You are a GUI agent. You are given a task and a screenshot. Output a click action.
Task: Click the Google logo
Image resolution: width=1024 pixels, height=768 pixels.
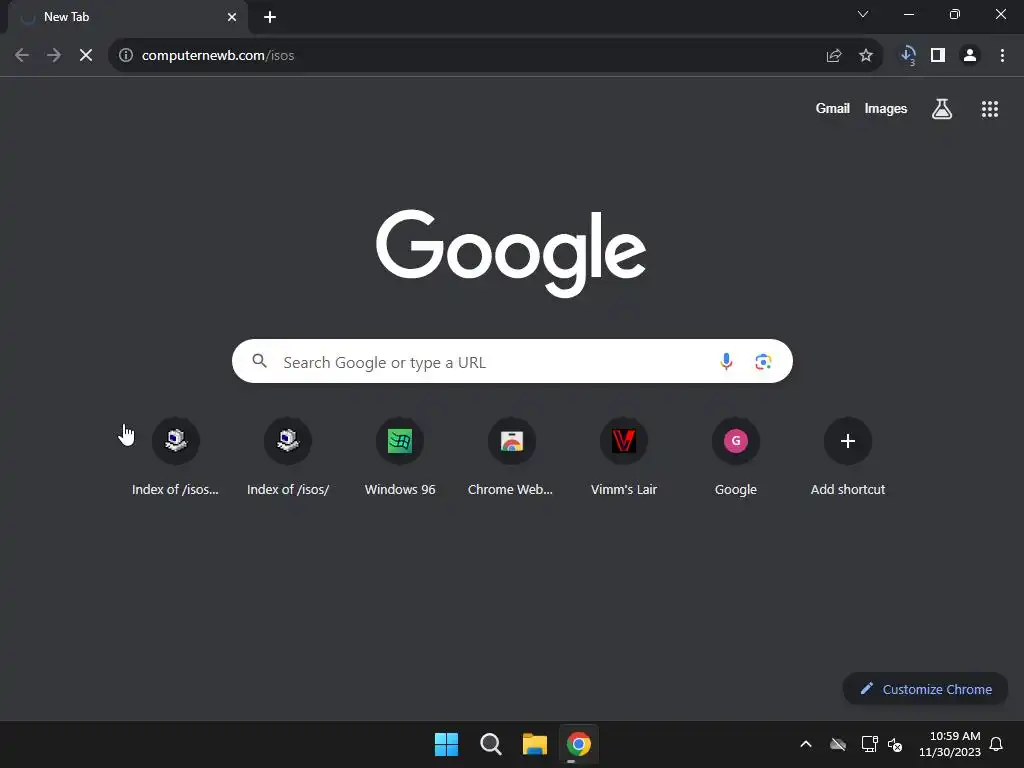click(x=511, y=253)
